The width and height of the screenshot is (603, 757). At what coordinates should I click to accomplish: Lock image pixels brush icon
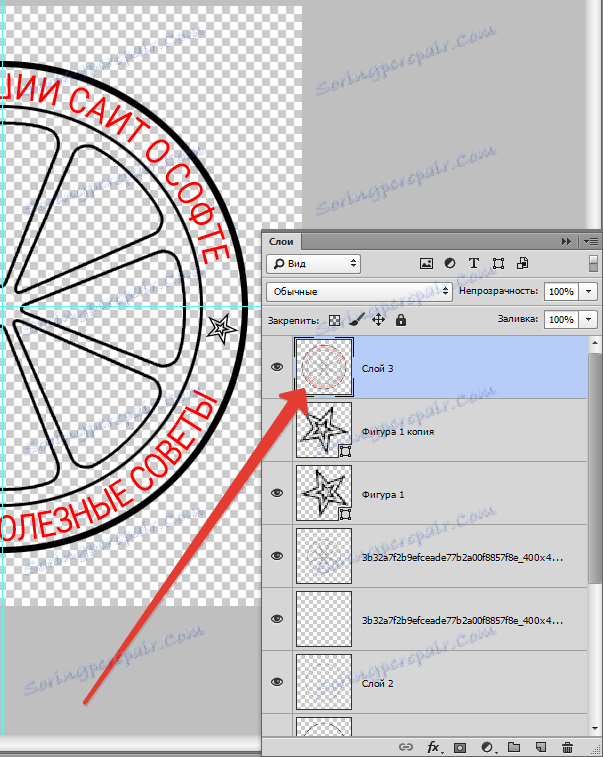357,320
